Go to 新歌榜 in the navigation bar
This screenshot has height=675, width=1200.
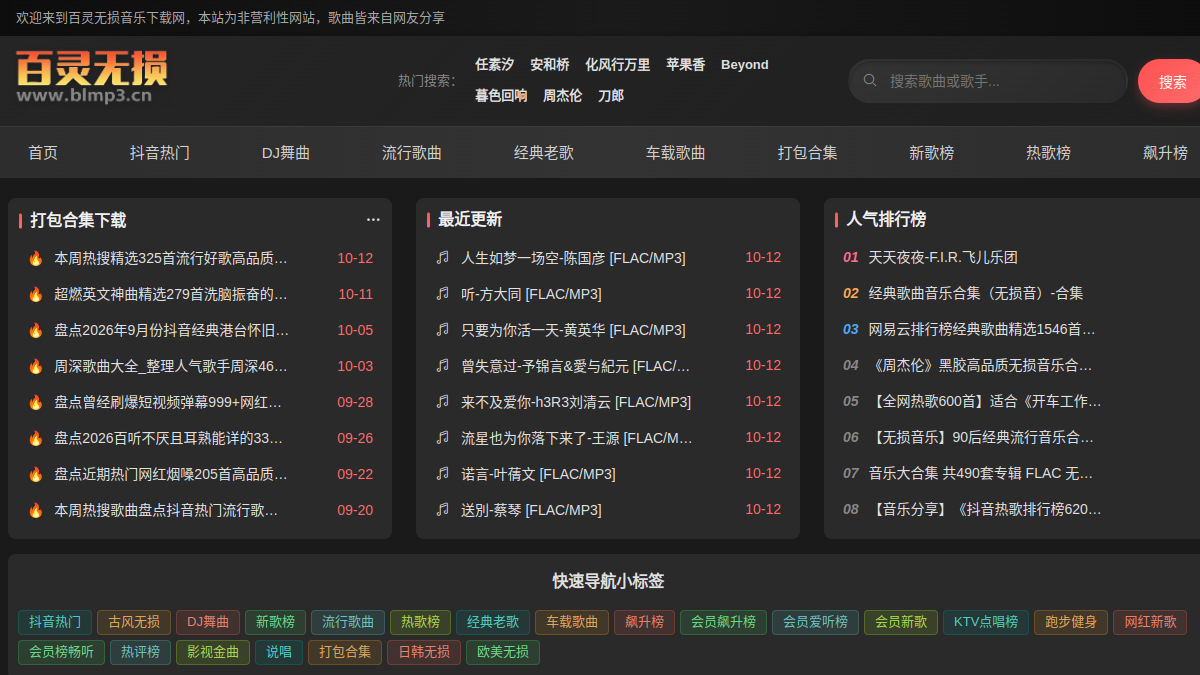[x=932, y=153]
